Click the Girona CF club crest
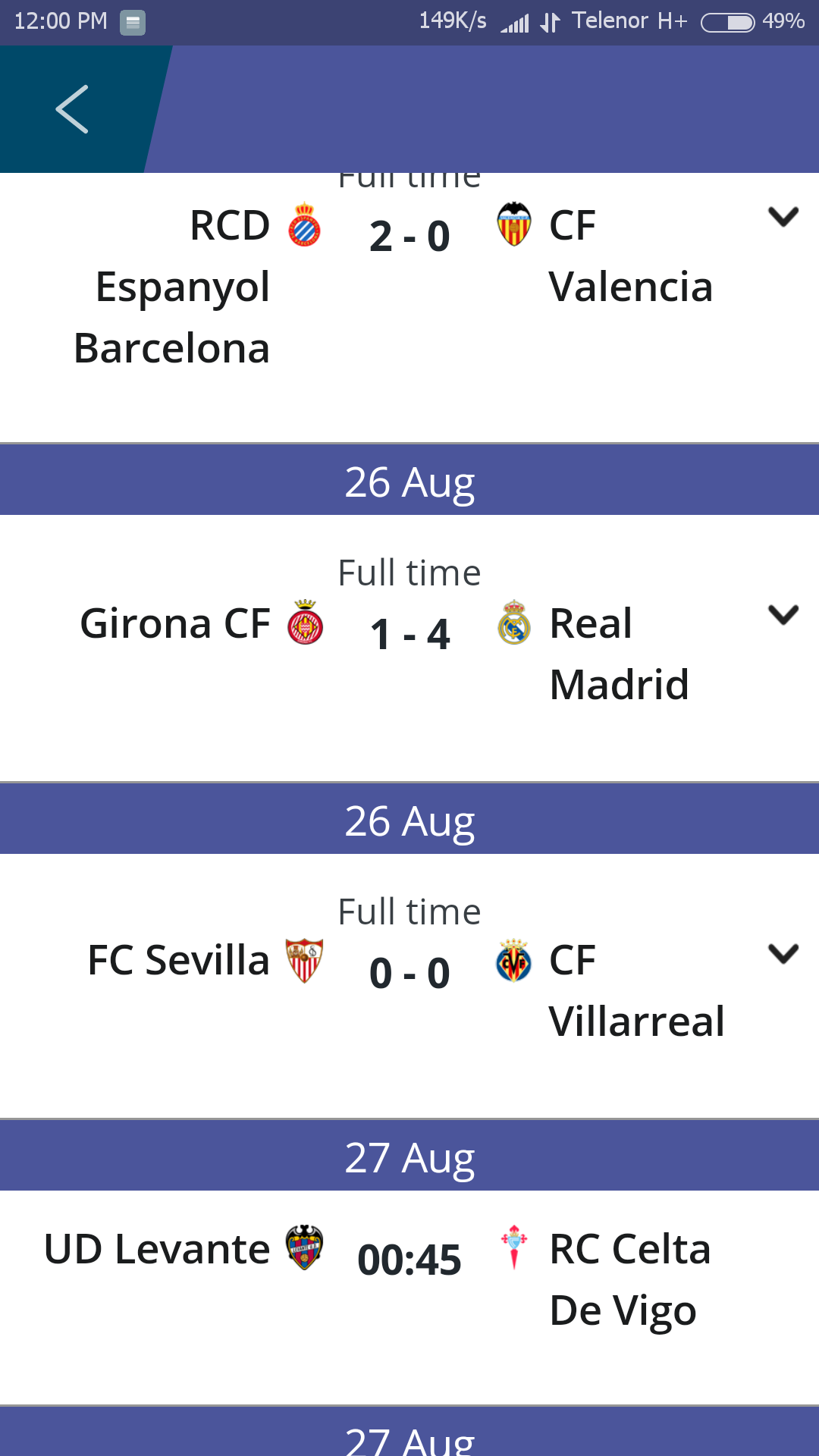 [x=305, y=622]
